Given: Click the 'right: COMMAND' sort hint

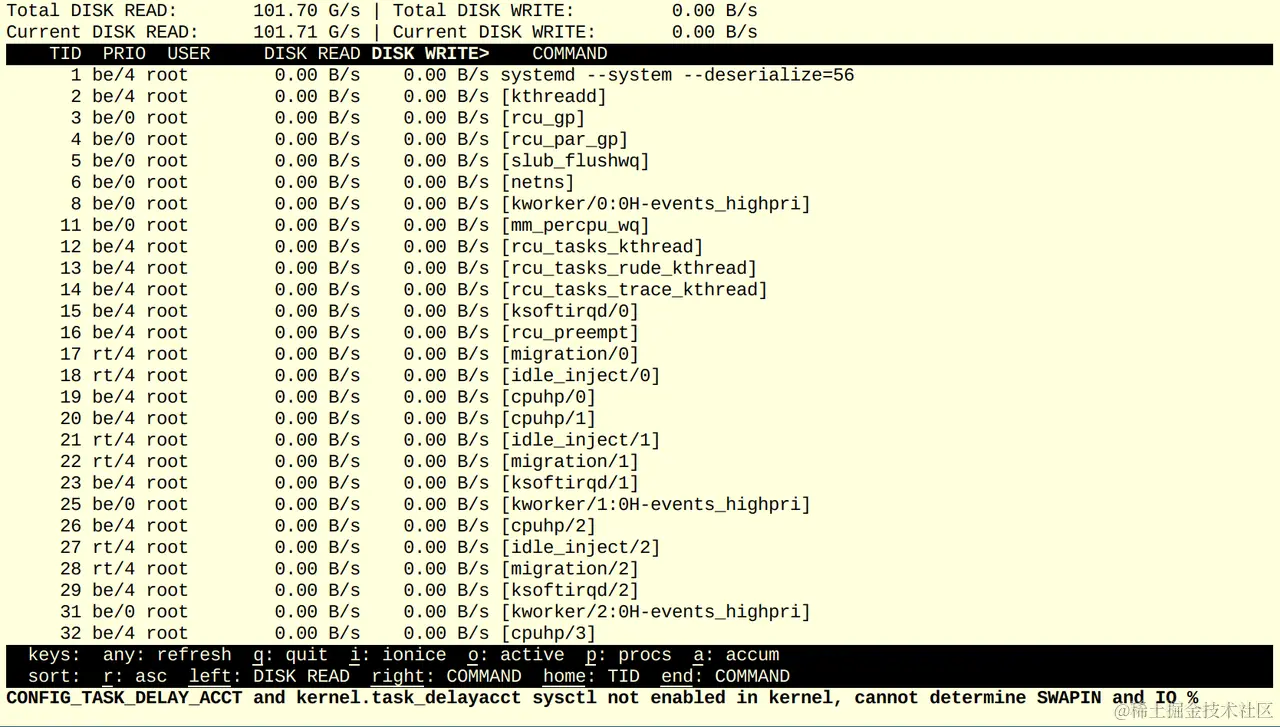Looking at the screenshot, I should 446,677.
